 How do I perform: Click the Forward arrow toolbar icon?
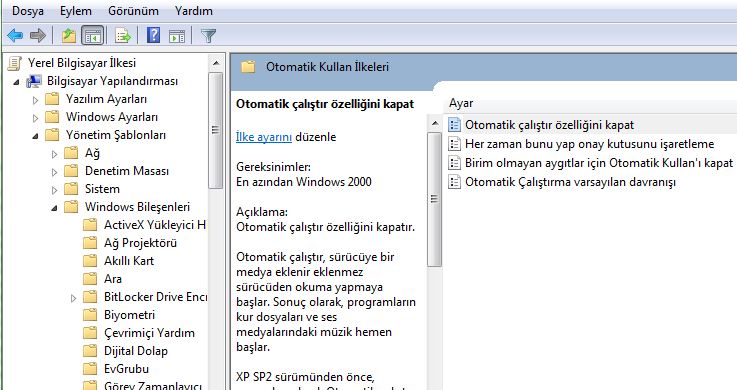[38, 35]
